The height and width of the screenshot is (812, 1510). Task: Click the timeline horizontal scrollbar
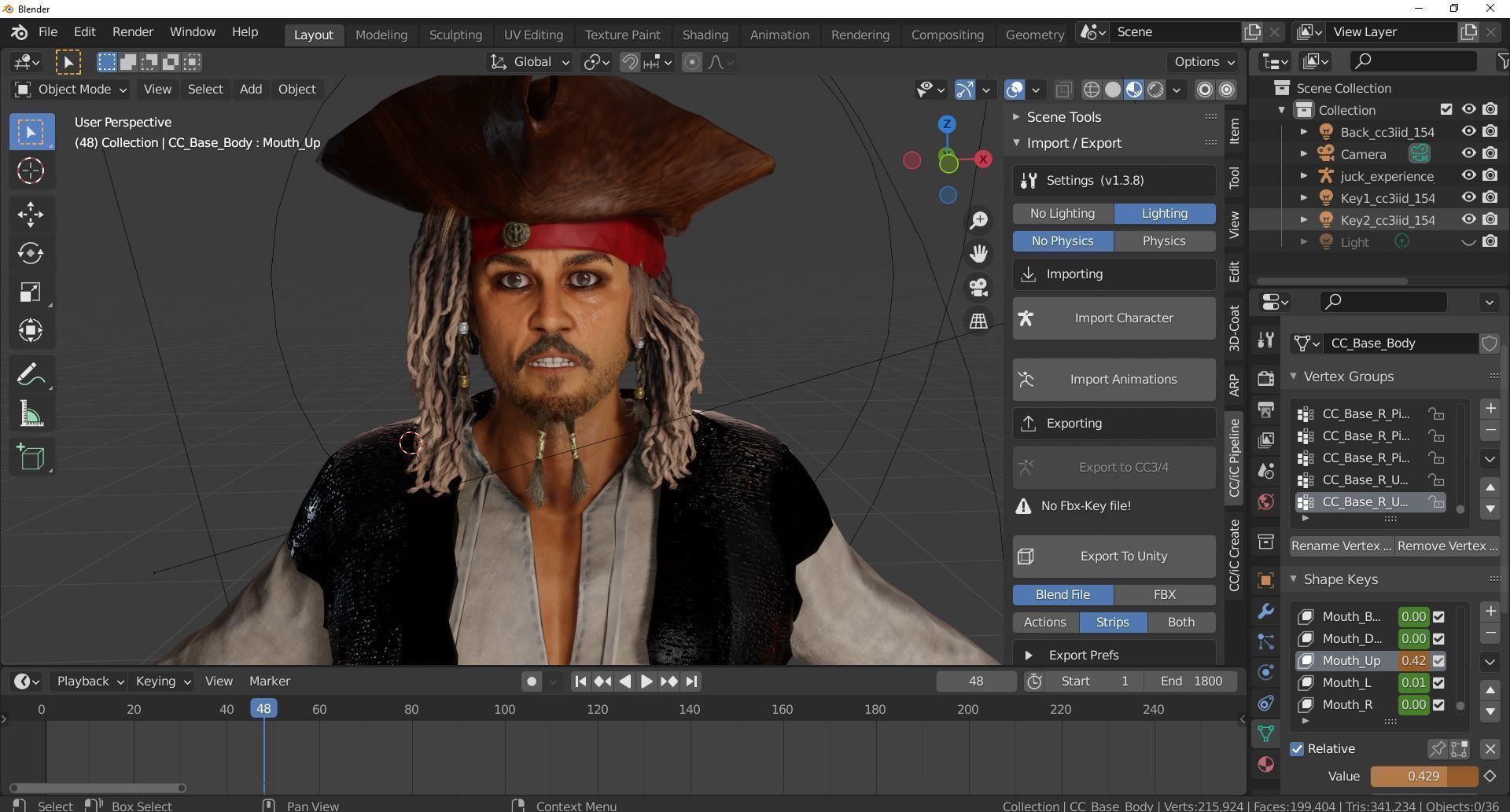(98, 788)
